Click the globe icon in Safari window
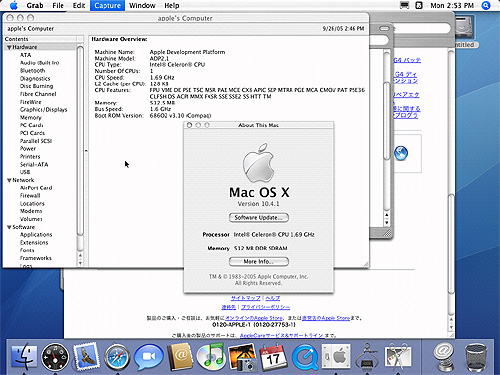This screenshot has width=500, height=375. click(x=401, y=153)
